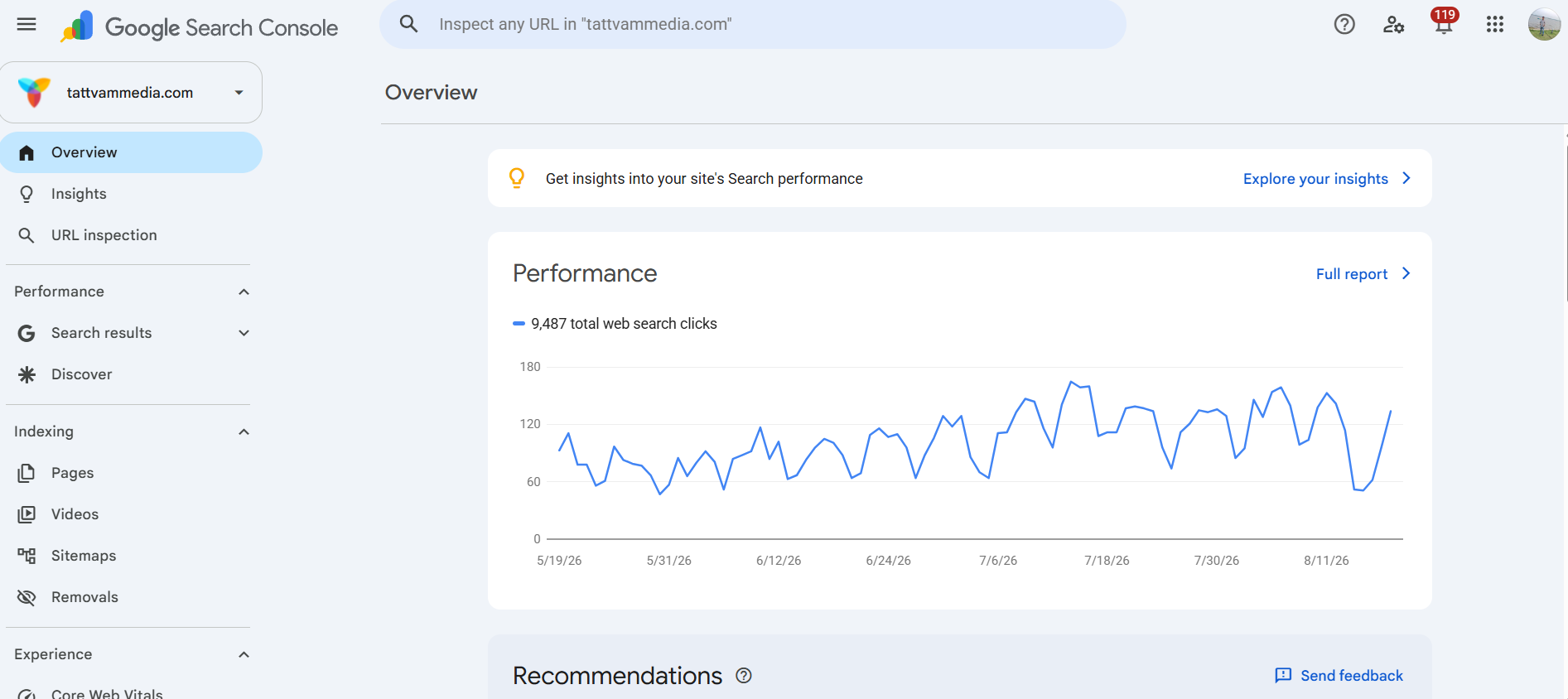Open the Videos indexing report
The image size is (1568, 699).
tap(131, 514)
